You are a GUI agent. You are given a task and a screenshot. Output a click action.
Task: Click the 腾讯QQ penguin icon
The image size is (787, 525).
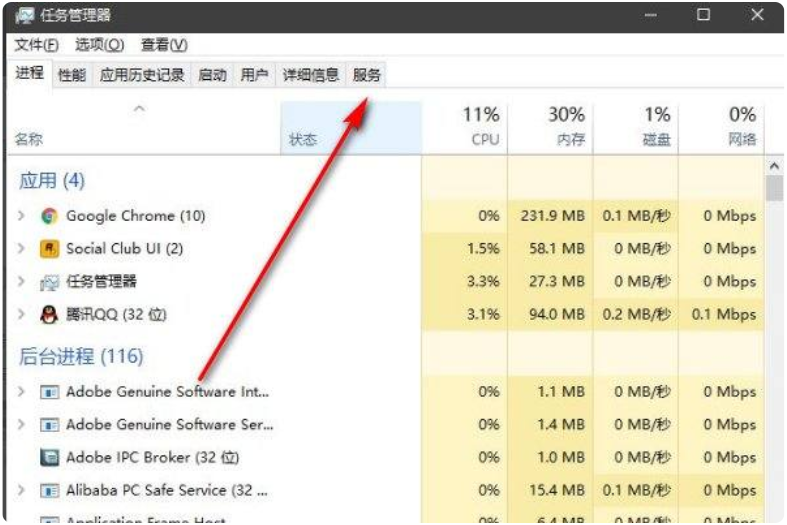[x=49, y=315]
